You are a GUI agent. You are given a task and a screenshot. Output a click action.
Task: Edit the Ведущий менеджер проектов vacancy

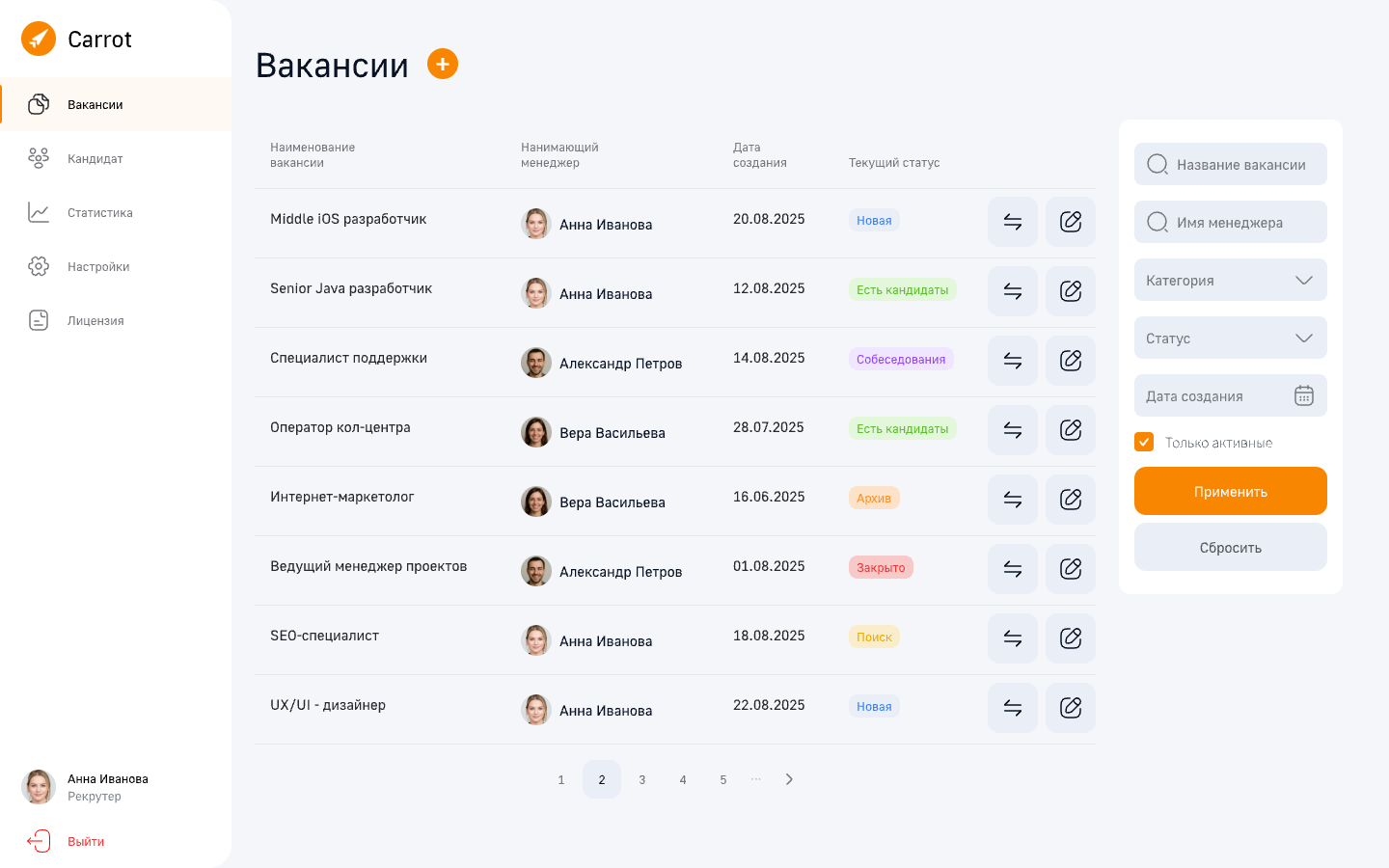pos(1071,569)
